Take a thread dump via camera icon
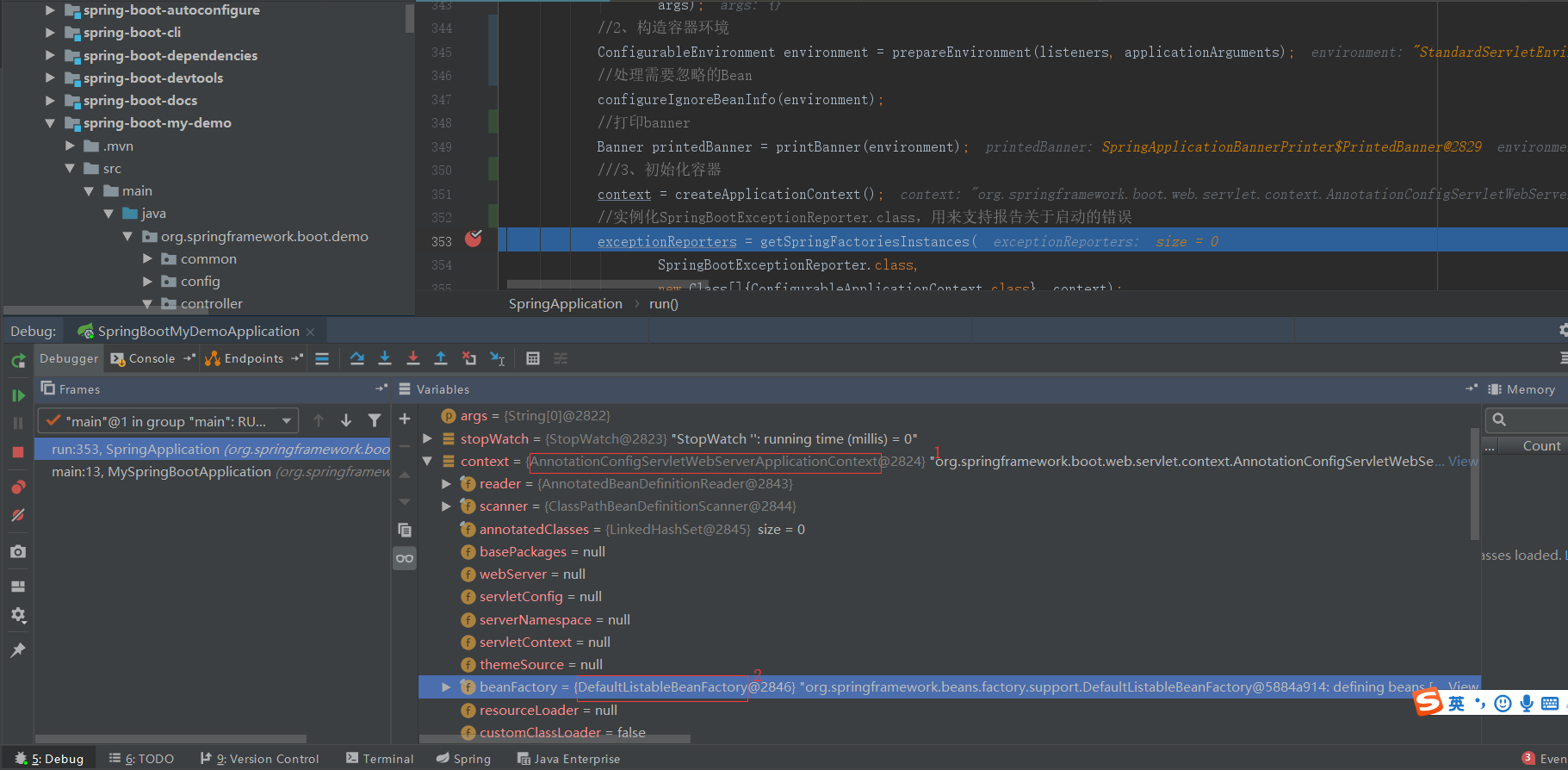The height and width of the screenshot is (770, 1568). tap(18, 551)
